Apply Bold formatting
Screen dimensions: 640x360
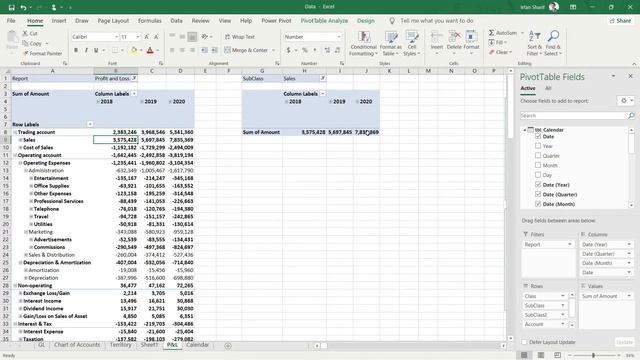76,50
